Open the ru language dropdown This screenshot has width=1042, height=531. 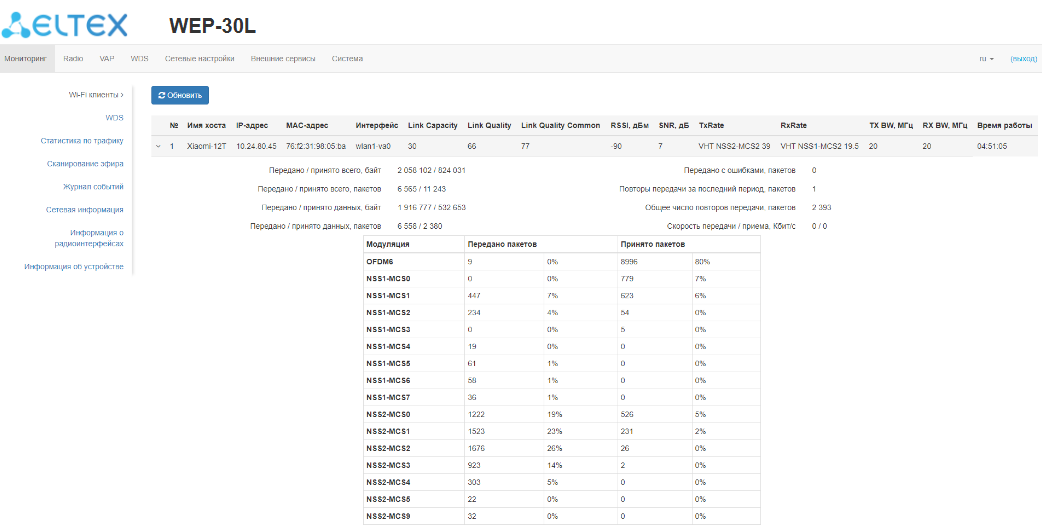(986, 59)
